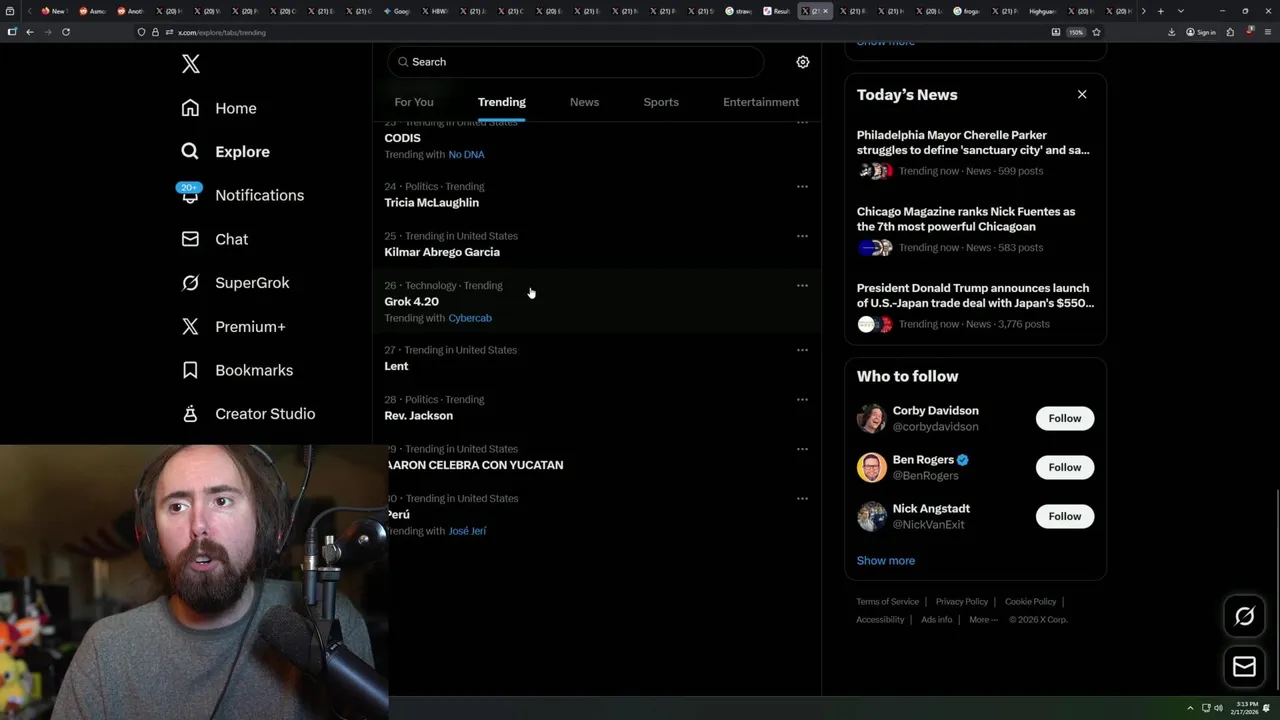Open the Cybercab related trend link
This screenshot has height=720, width=1280.
pyautogui.click(x=470, y=318)
